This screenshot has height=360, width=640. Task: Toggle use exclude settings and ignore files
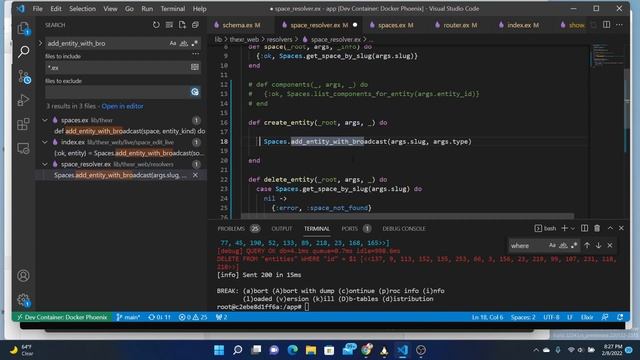(195, 92)
